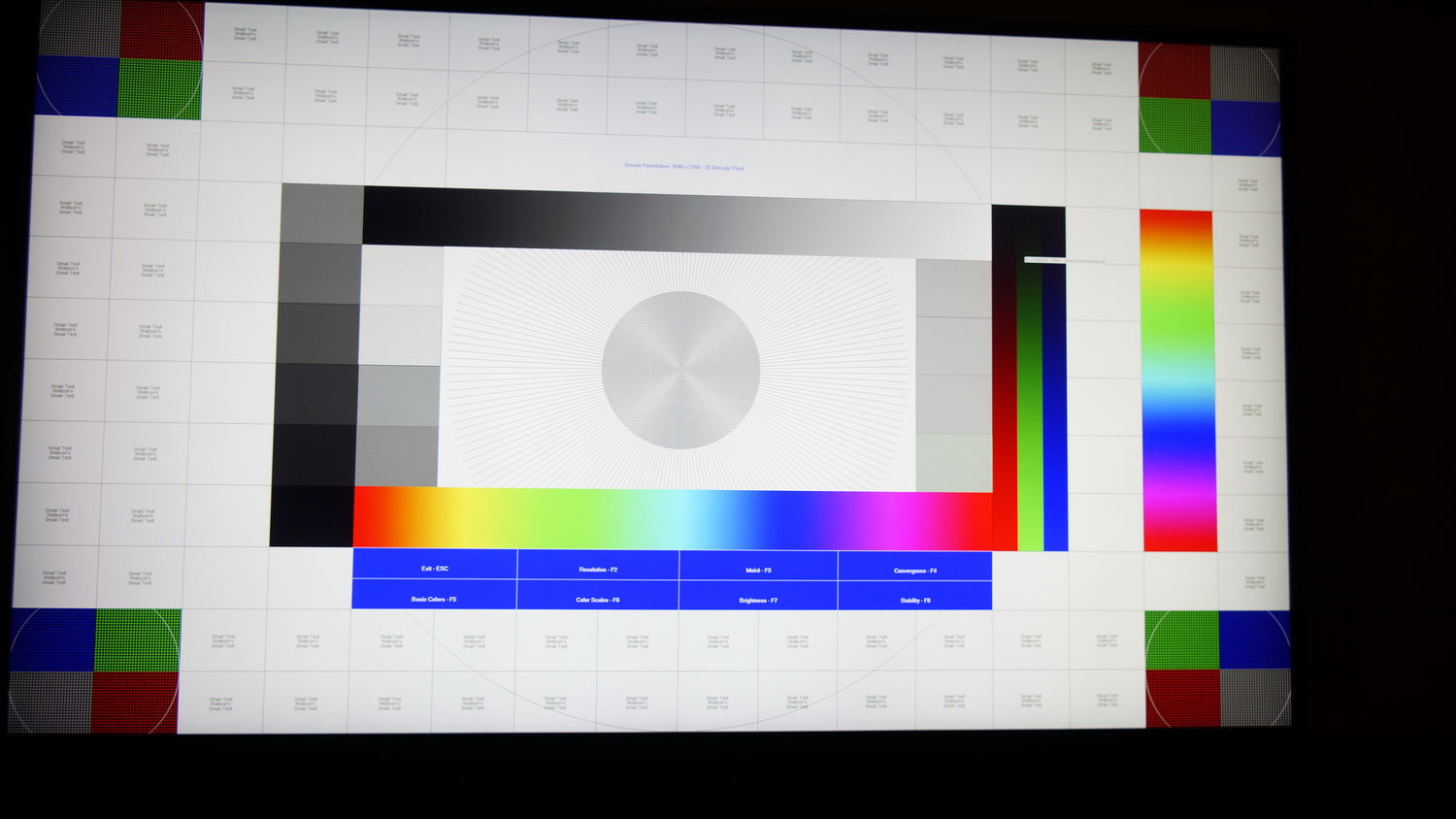
Task: Launch the Convergence - F4 test
Action: click(x=914, y=571)
